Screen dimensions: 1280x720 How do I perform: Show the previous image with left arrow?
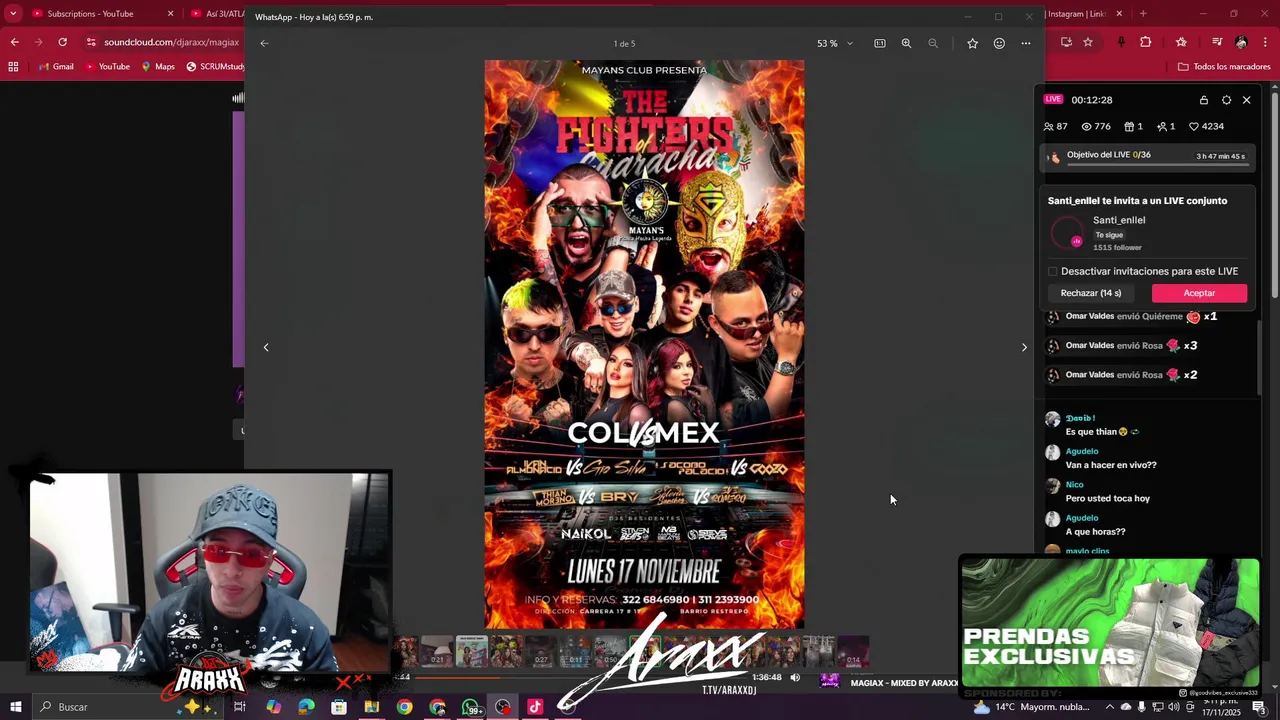pyautogui.click(x=266, y=347)
